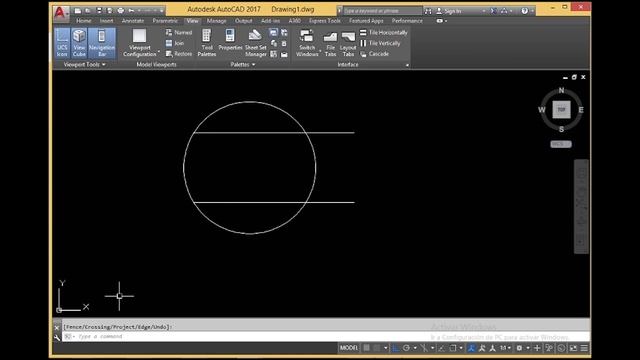The height and width of the screenshot is (360, 640).
Task: Click the Restore viewports button
Action: [x=179, y=53]
